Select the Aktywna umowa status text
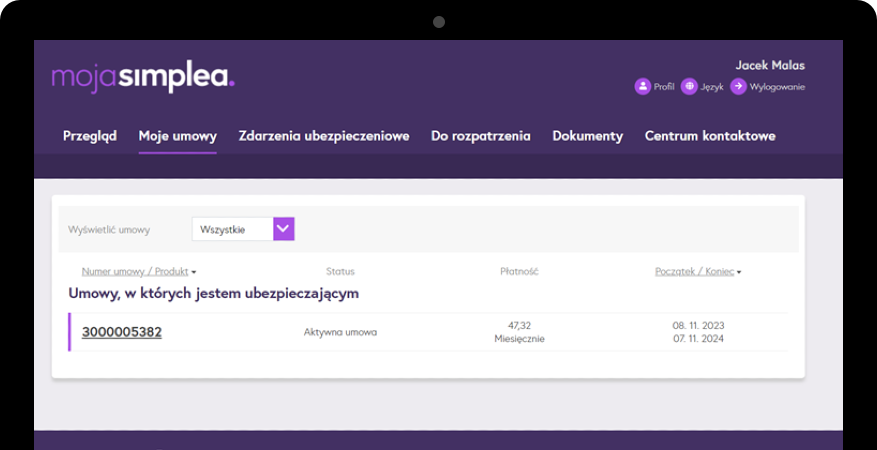The height and width of the screenshot is (450, 877). click(340, 332)
